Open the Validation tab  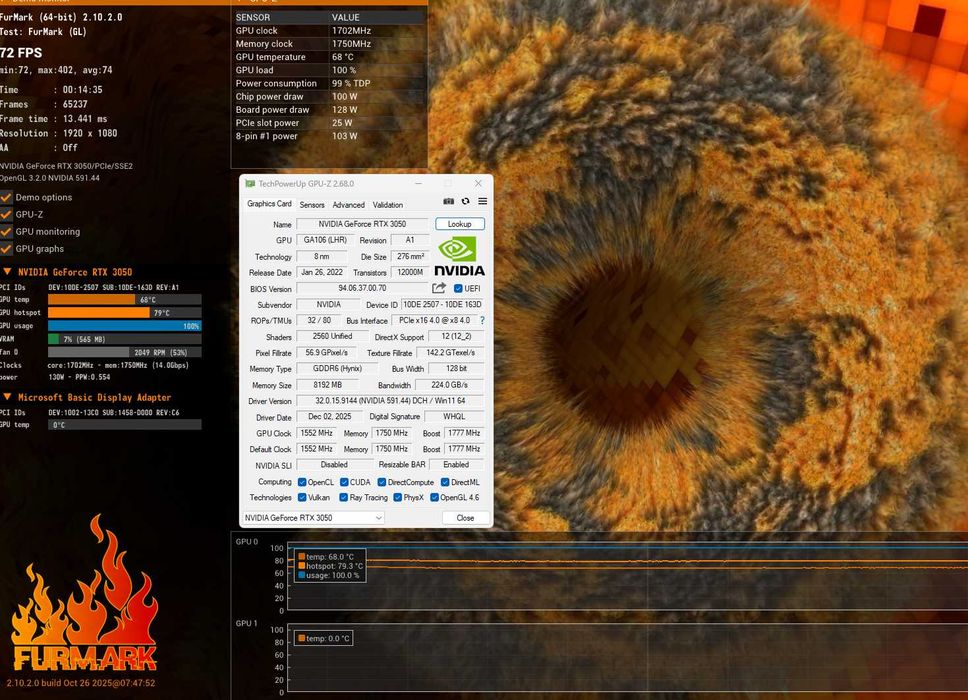click(x=388, y=205)
